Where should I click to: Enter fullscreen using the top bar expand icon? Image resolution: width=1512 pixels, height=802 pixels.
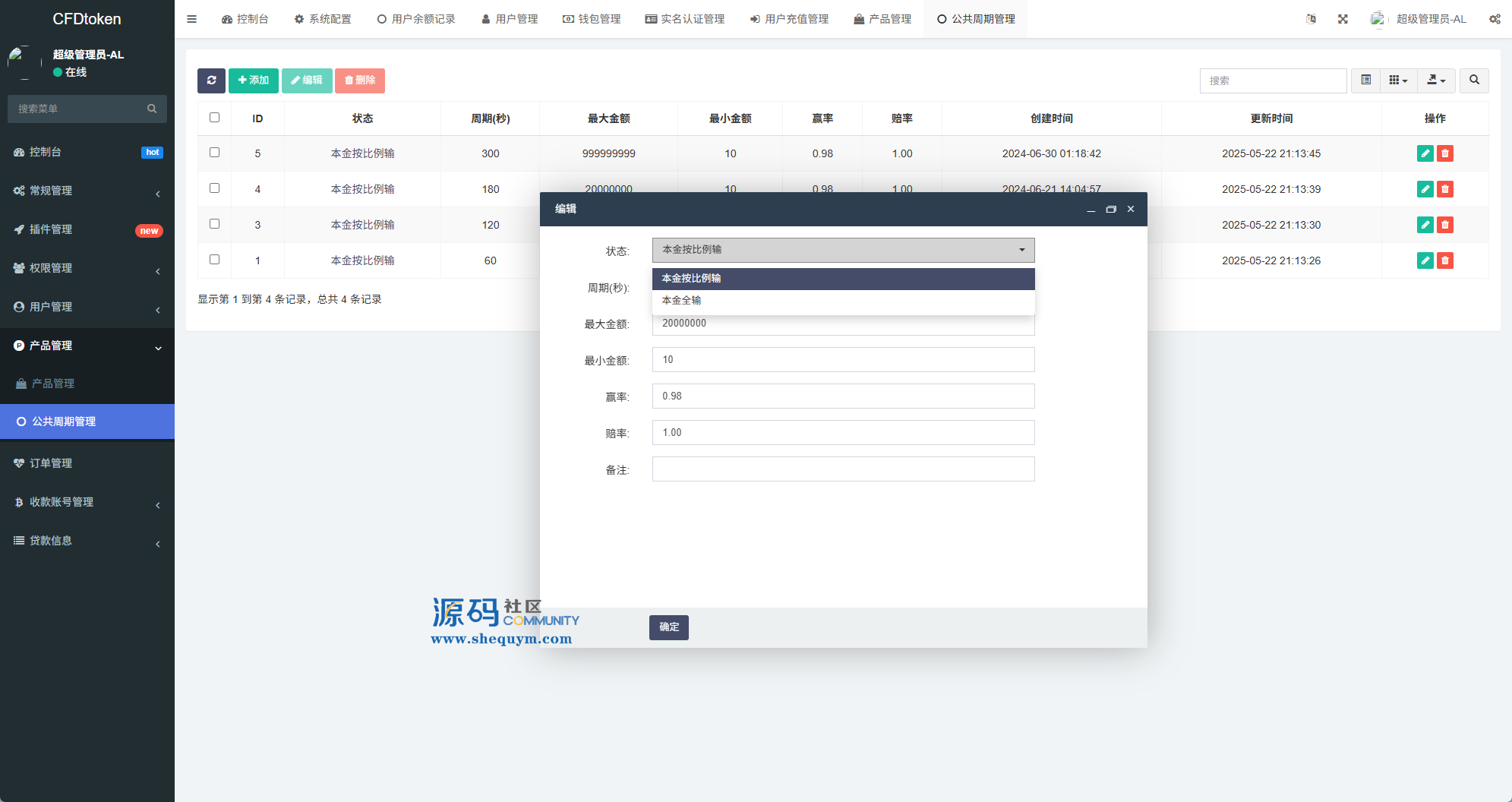pyautogui.click(x=1343, y=19)
